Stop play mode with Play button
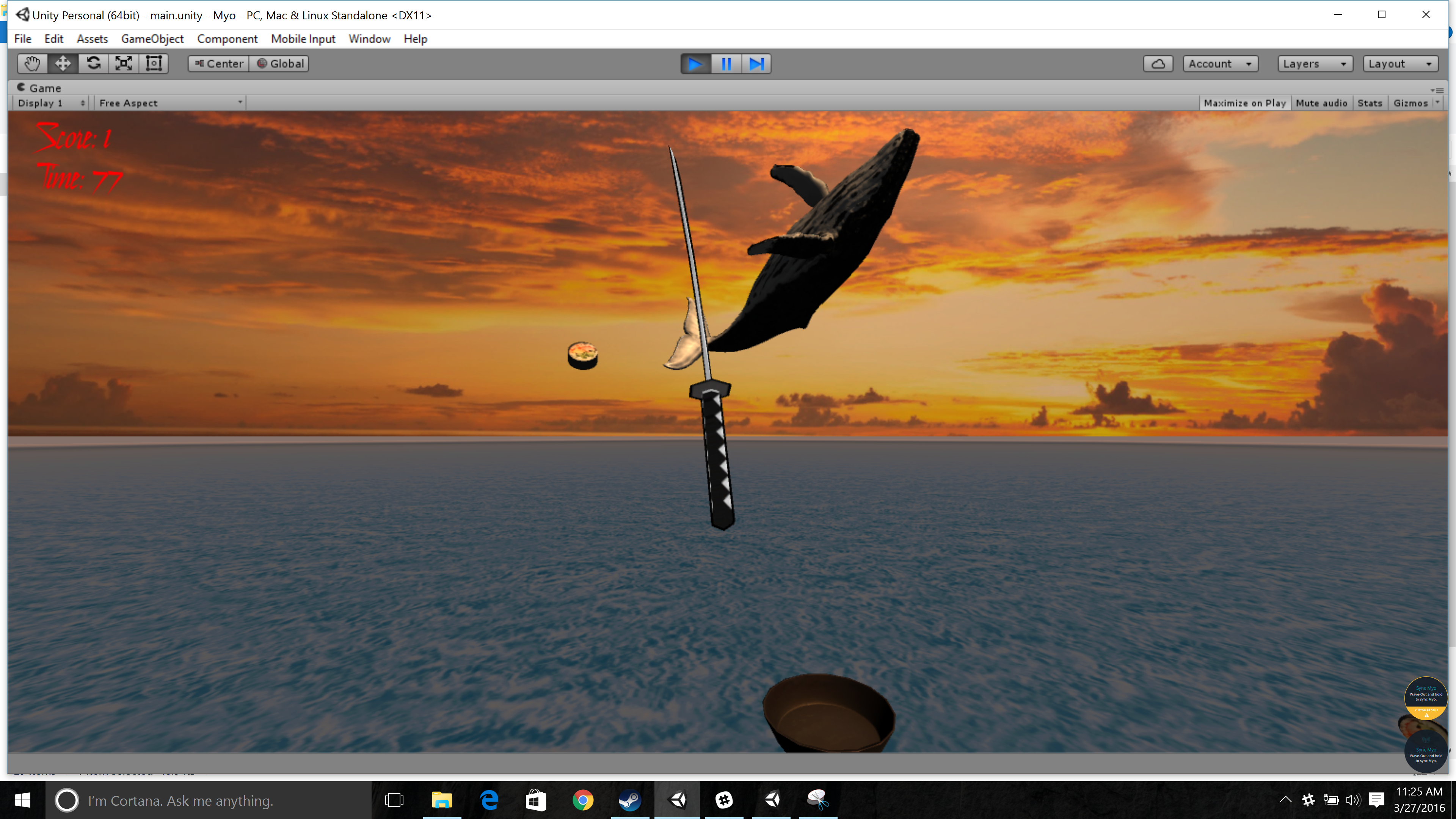Screen dimensions: 1456x819 pyautogui.click(x=695, y=64)
